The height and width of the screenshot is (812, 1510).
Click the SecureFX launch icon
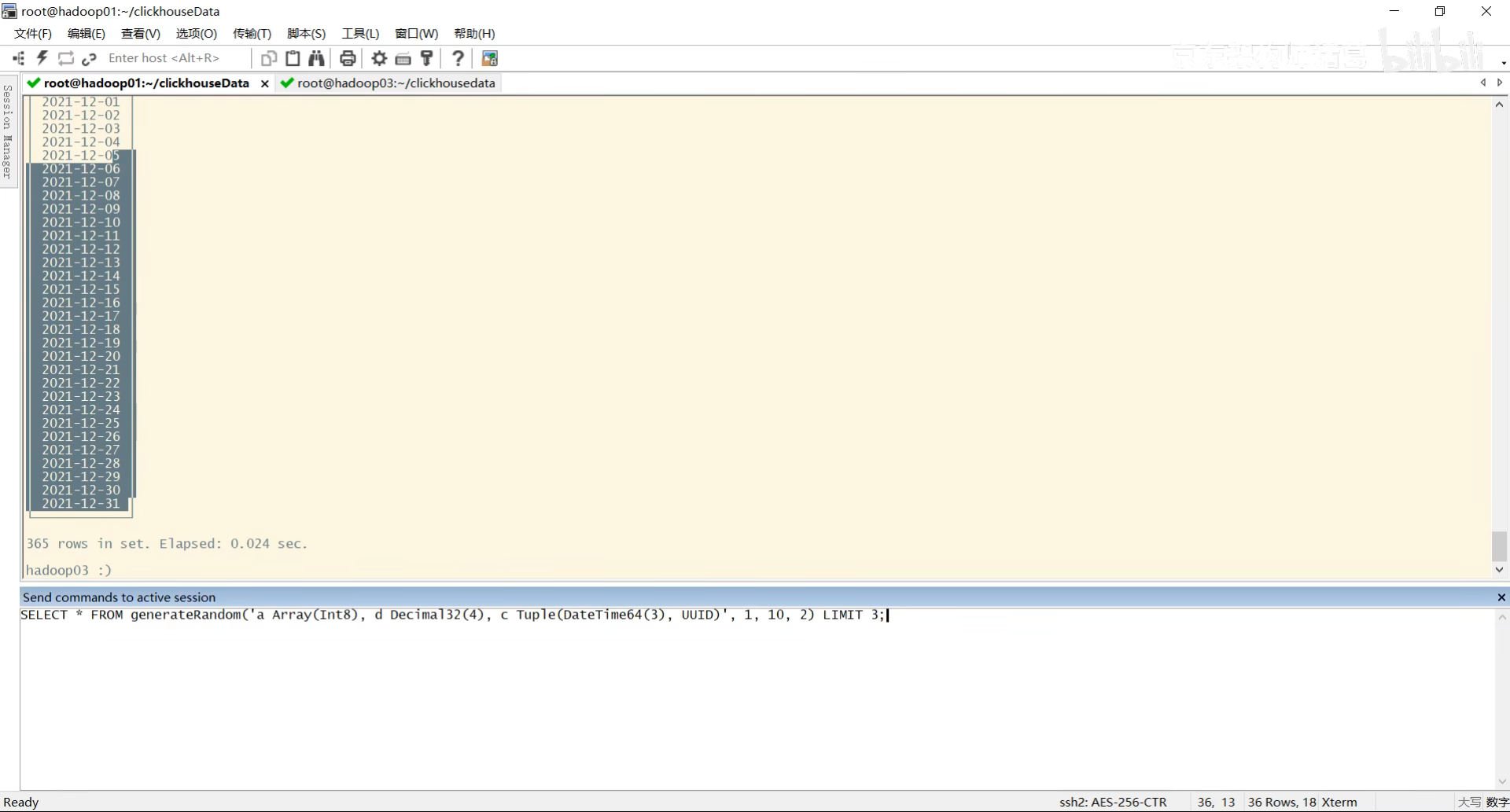(x=489, y=58)
